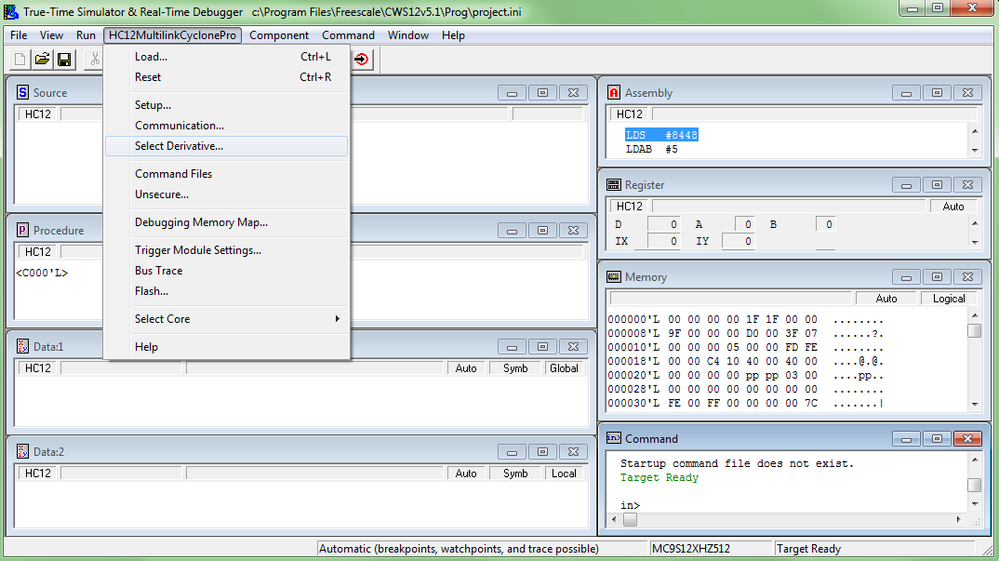Click Memory window vertical scrollbar thumb

point(974,331)
